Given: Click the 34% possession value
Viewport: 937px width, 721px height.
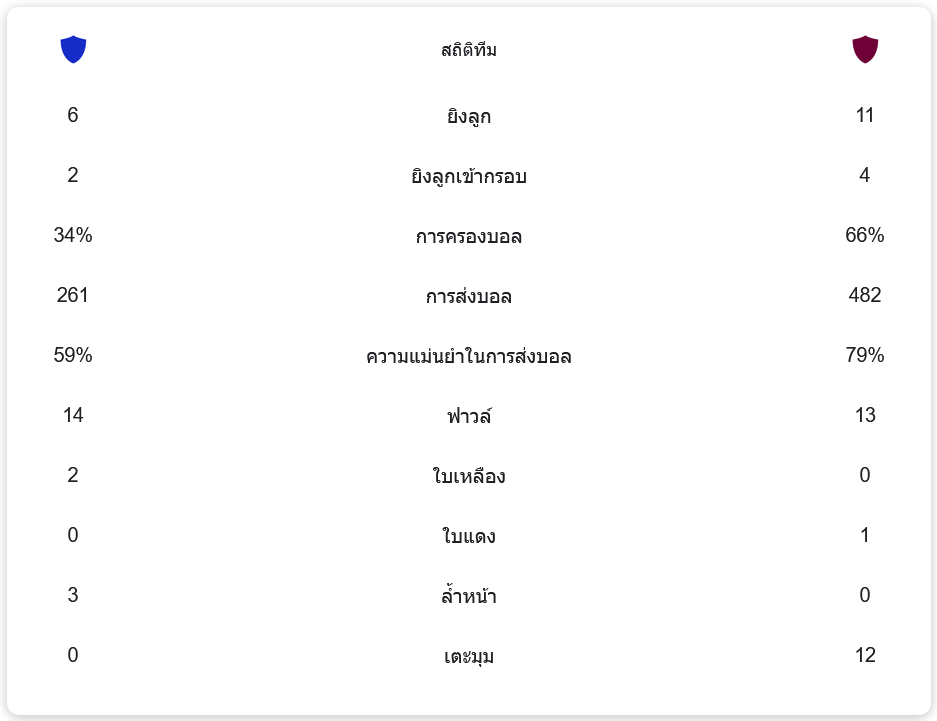Looking at the screenshot, I should coord(73,235).
